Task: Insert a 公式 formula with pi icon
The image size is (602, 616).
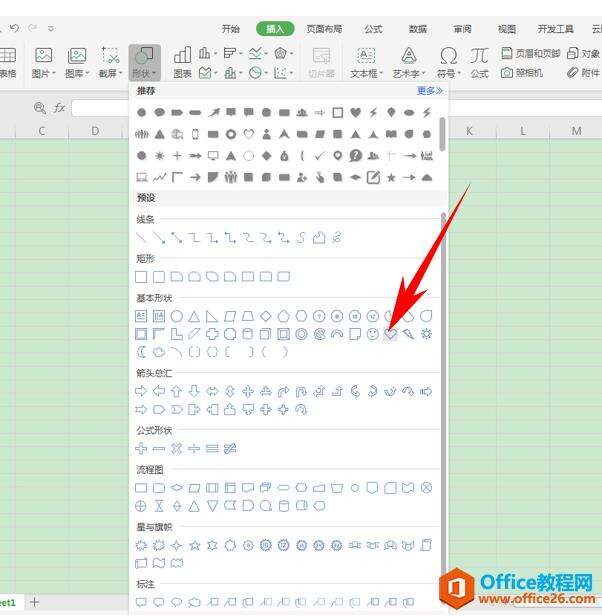Action: tap(479, 62)
